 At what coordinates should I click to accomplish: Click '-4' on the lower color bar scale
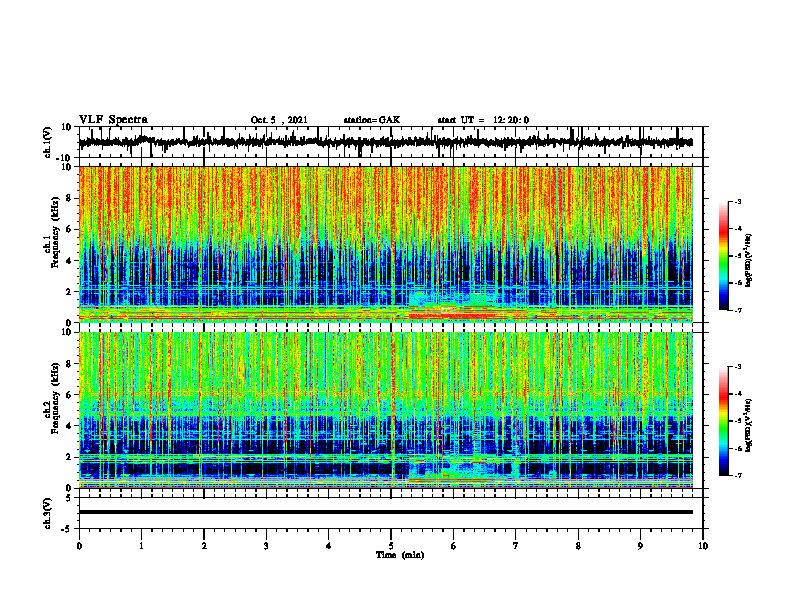737,394
